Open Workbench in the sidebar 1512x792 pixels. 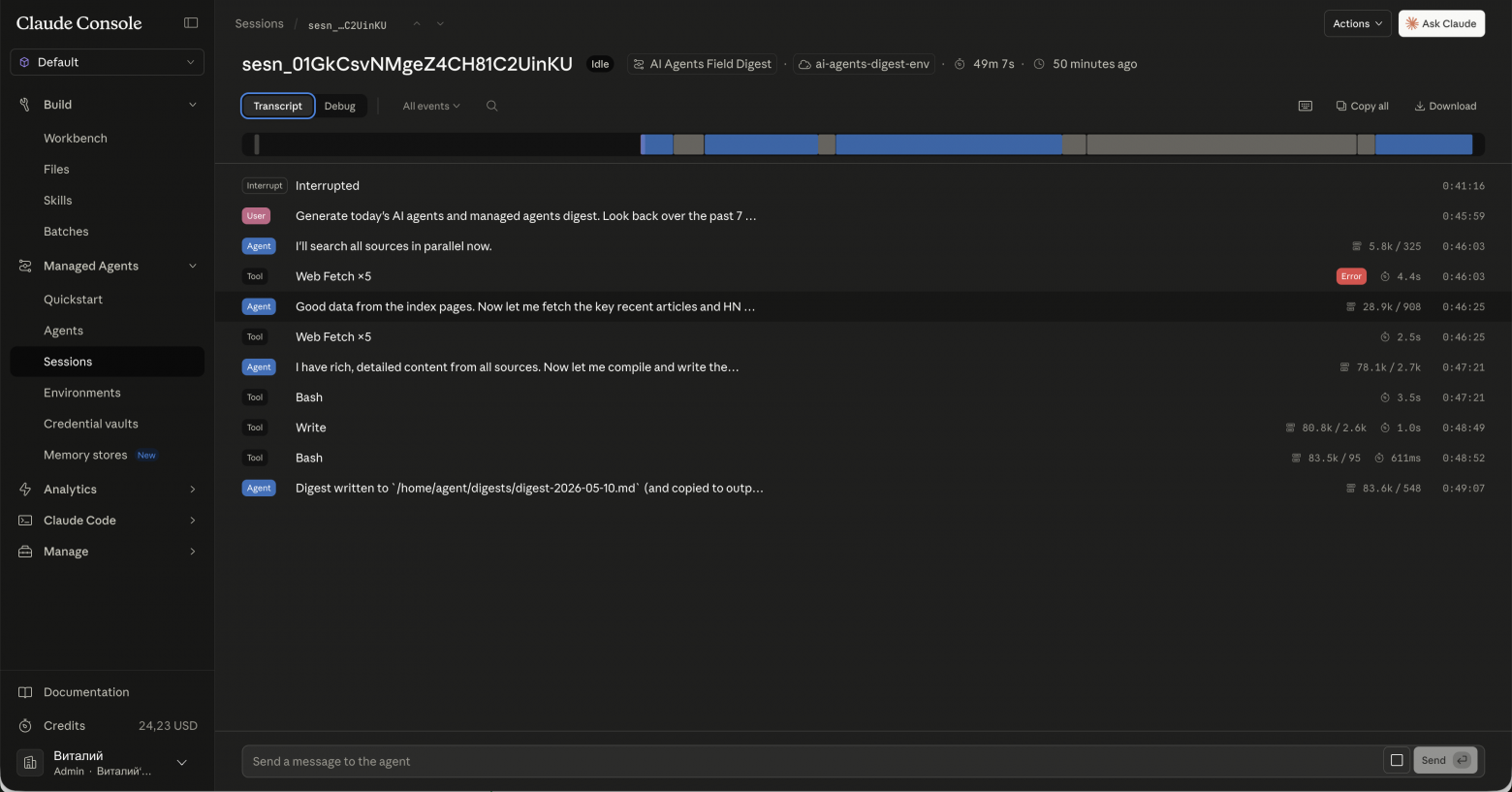click(76, 139)
